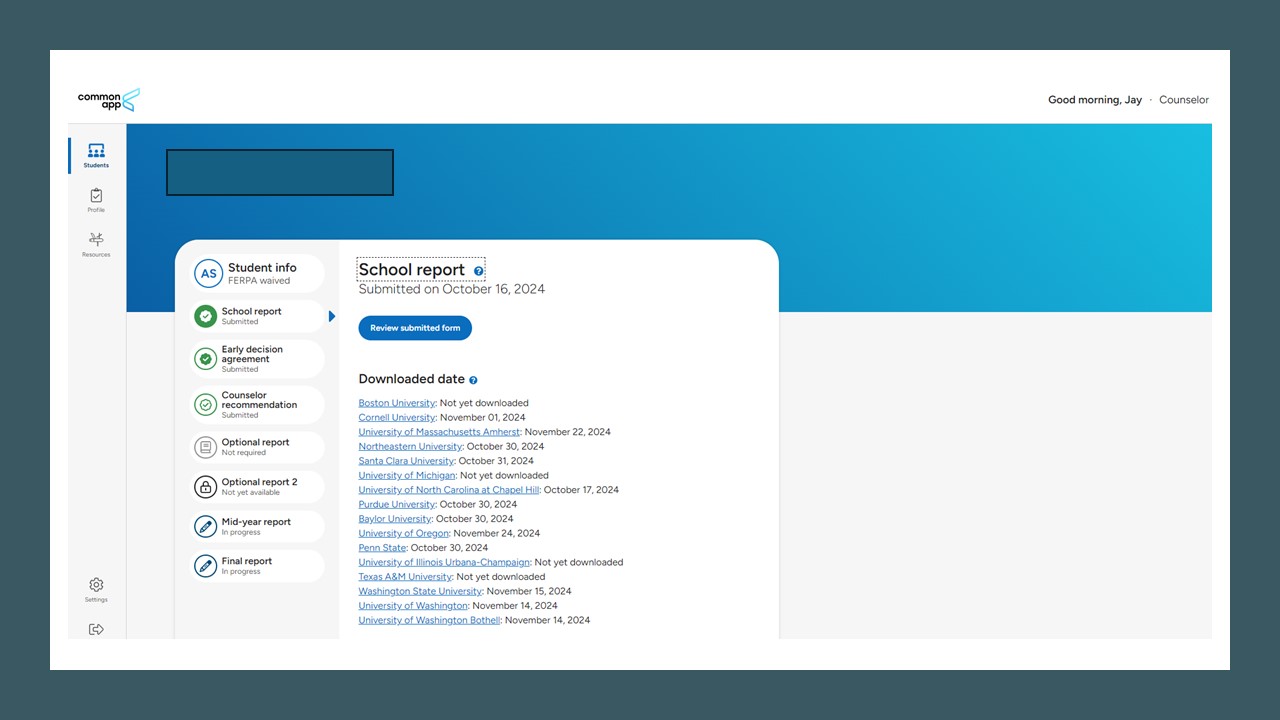Click the green check icon for Early decision agreement
This screenshot has height=720, width=1280.
[x=206, y=358]
